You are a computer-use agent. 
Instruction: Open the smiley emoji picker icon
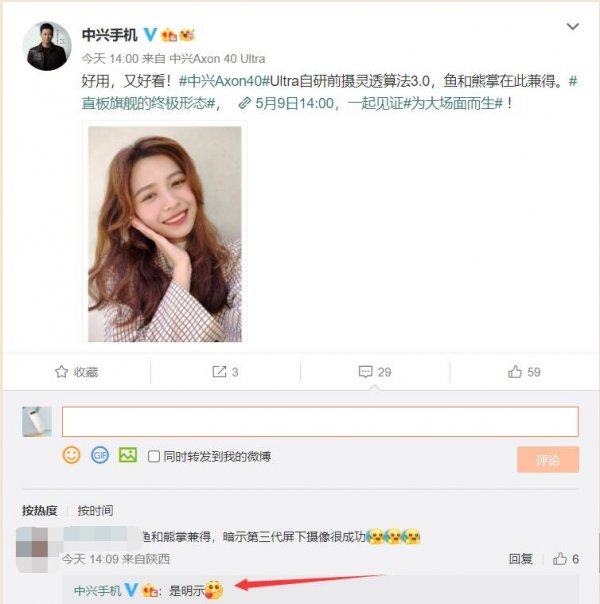72,455
